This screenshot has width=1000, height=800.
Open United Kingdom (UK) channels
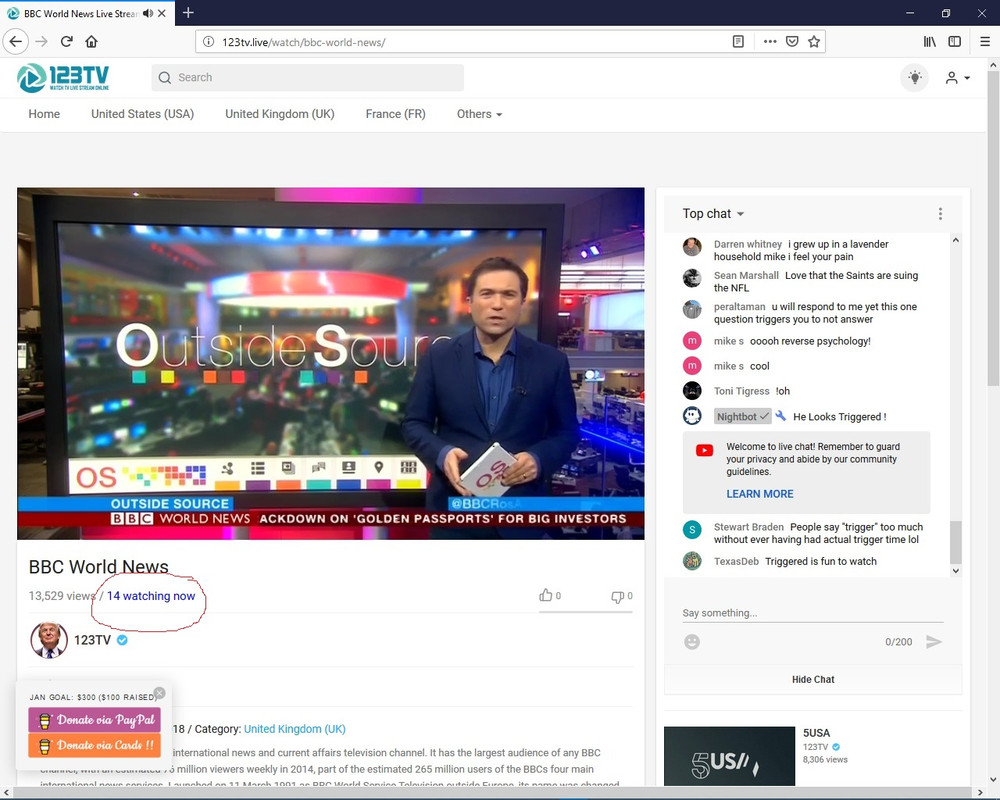pos(279,114)
